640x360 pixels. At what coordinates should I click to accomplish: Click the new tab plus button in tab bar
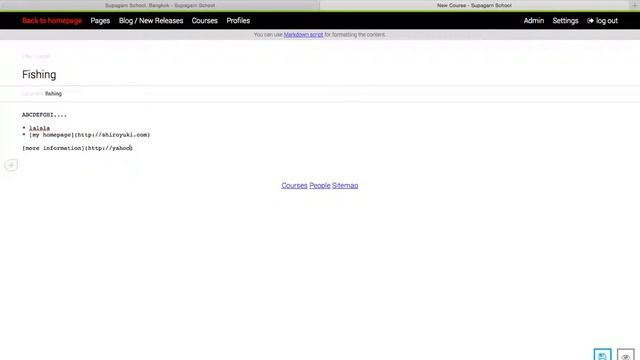635,5
